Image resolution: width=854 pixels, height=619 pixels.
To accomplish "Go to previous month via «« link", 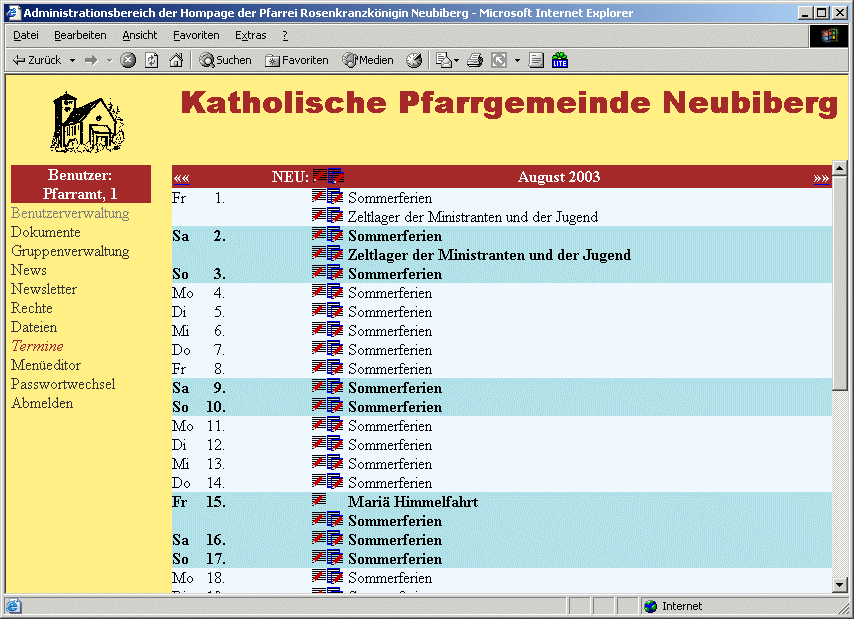I will pos(181,178).
